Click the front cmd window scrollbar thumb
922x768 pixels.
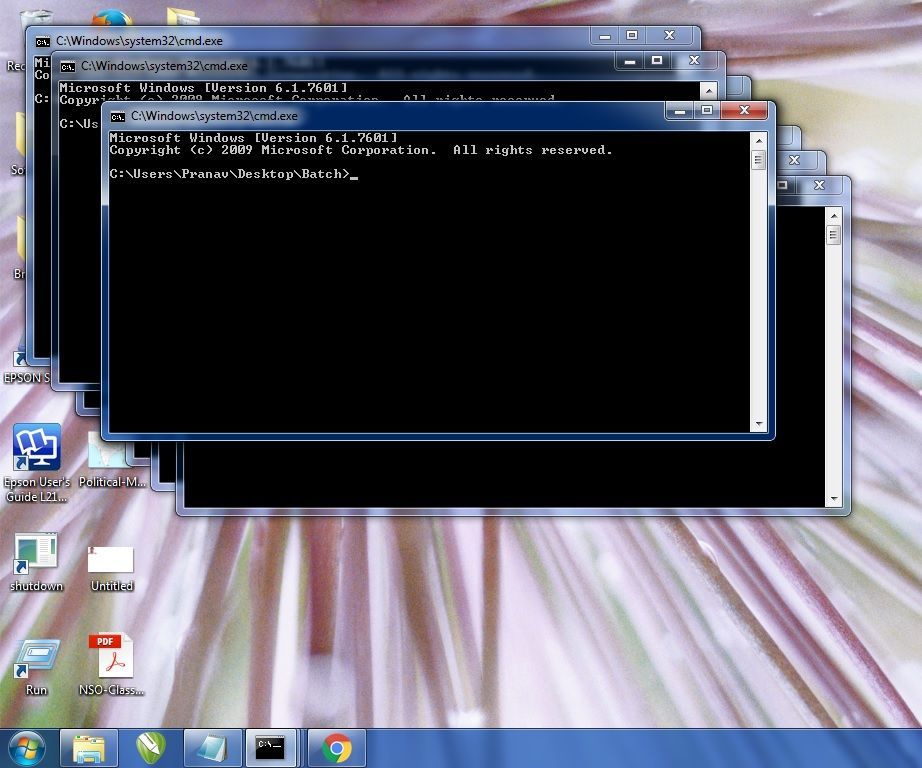click(759, 160)
